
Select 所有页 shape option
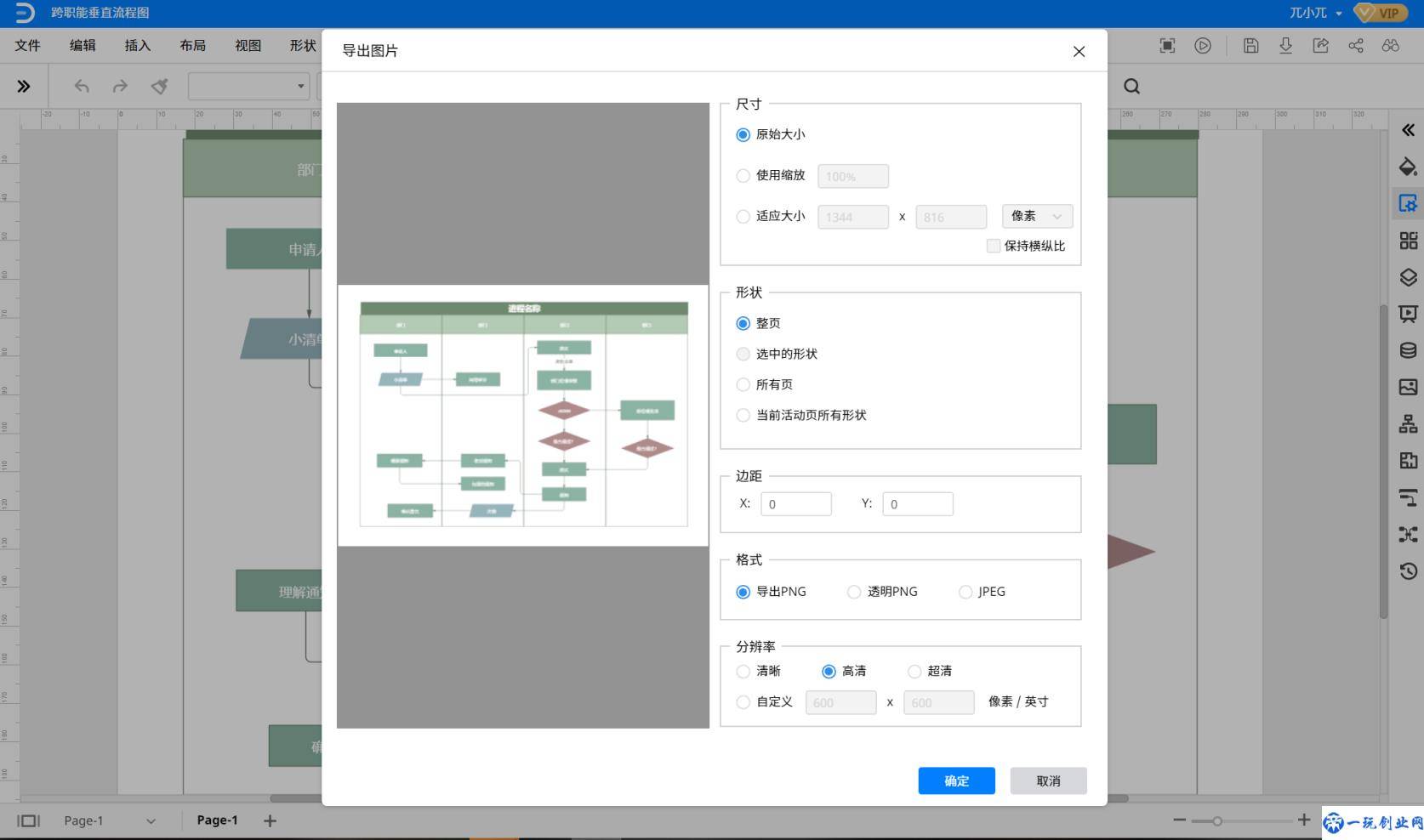[x=764, y=384]
